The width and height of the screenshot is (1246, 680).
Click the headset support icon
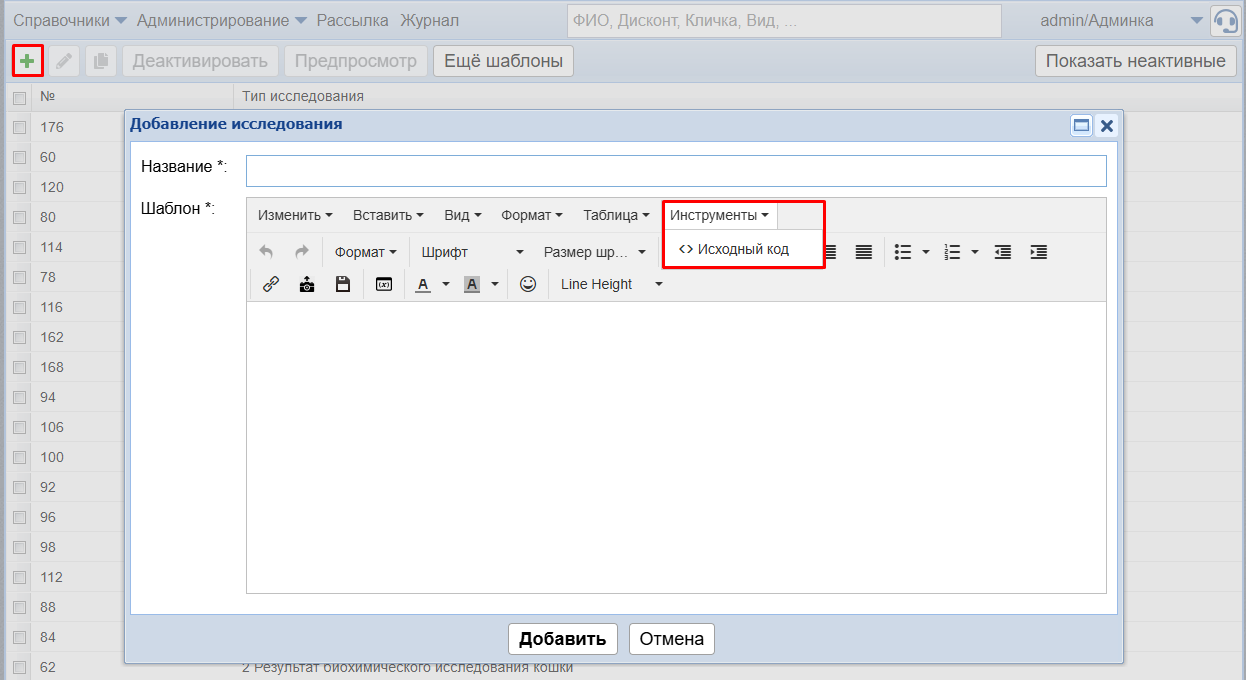click(1225, 21)
